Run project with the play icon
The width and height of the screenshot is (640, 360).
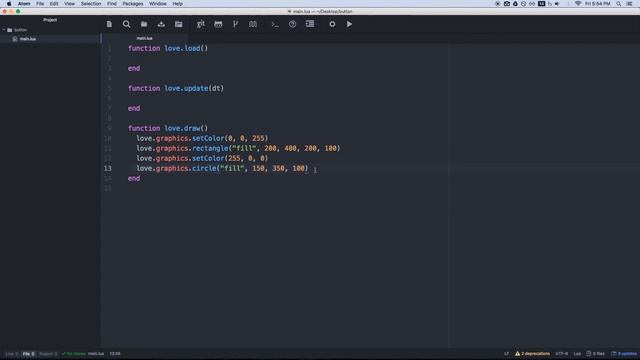349,24
